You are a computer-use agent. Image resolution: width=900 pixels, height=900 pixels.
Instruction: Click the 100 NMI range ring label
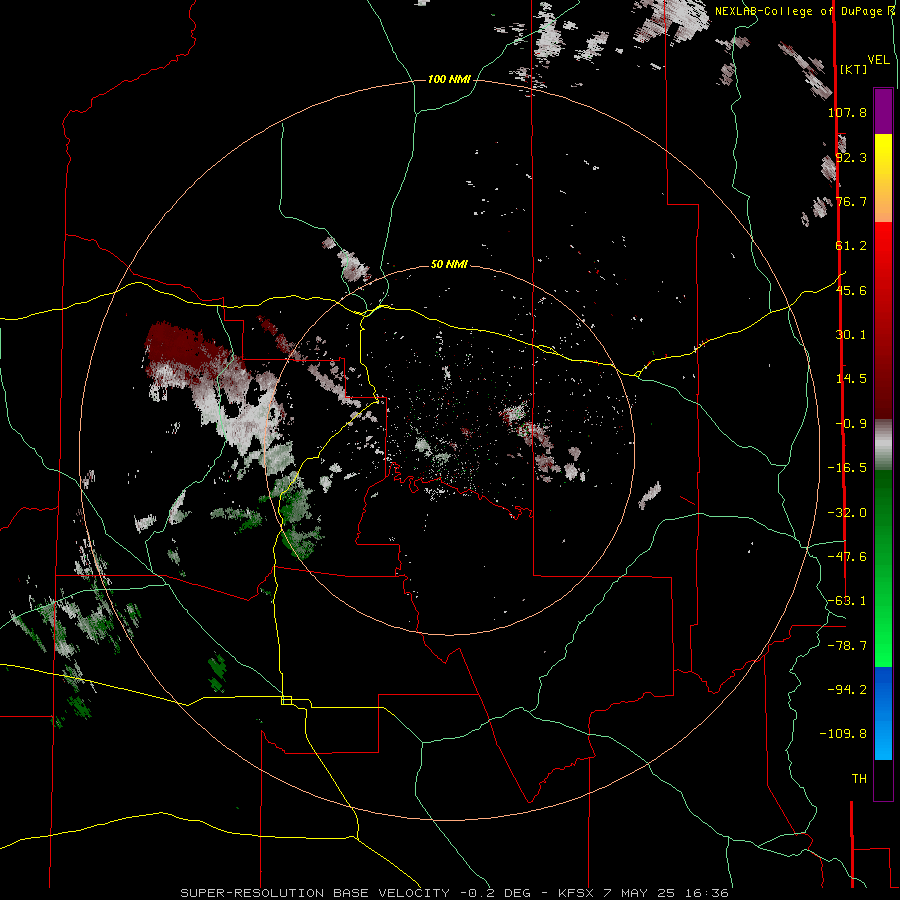pos(449,79)
